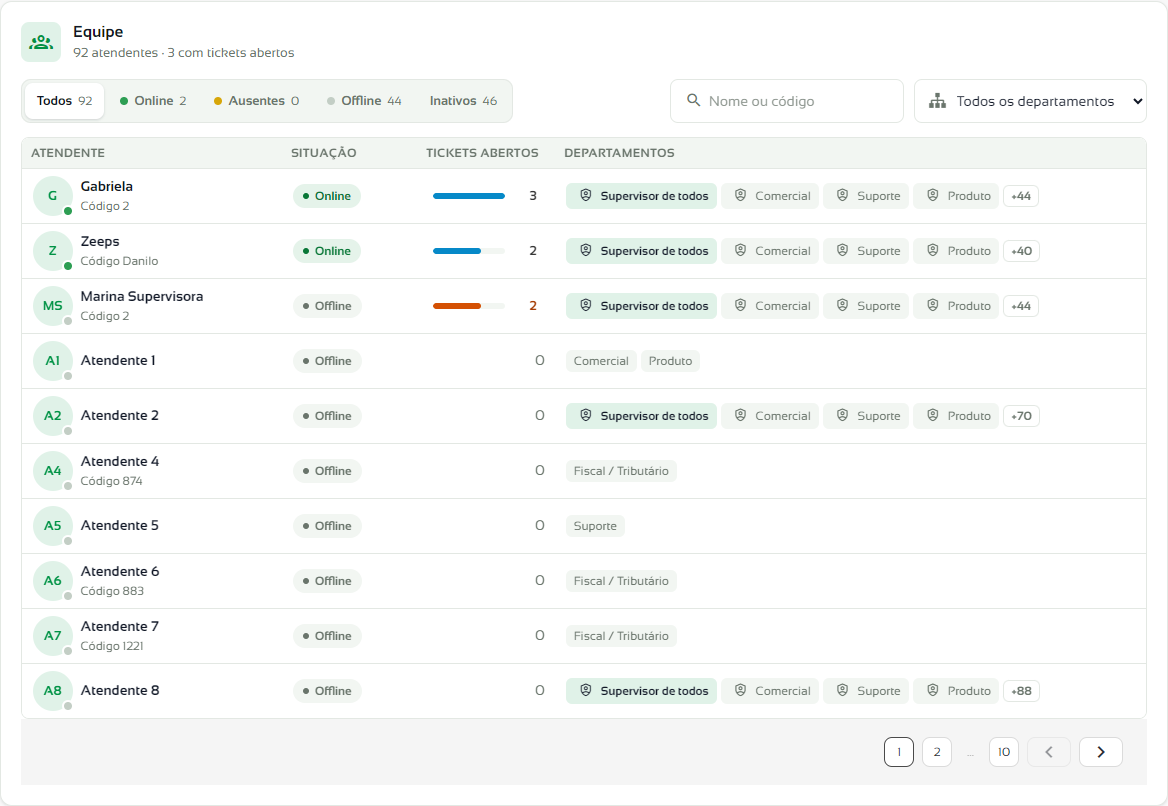Open the Todos os departamentos dropdown

(x=1030, y=101)
